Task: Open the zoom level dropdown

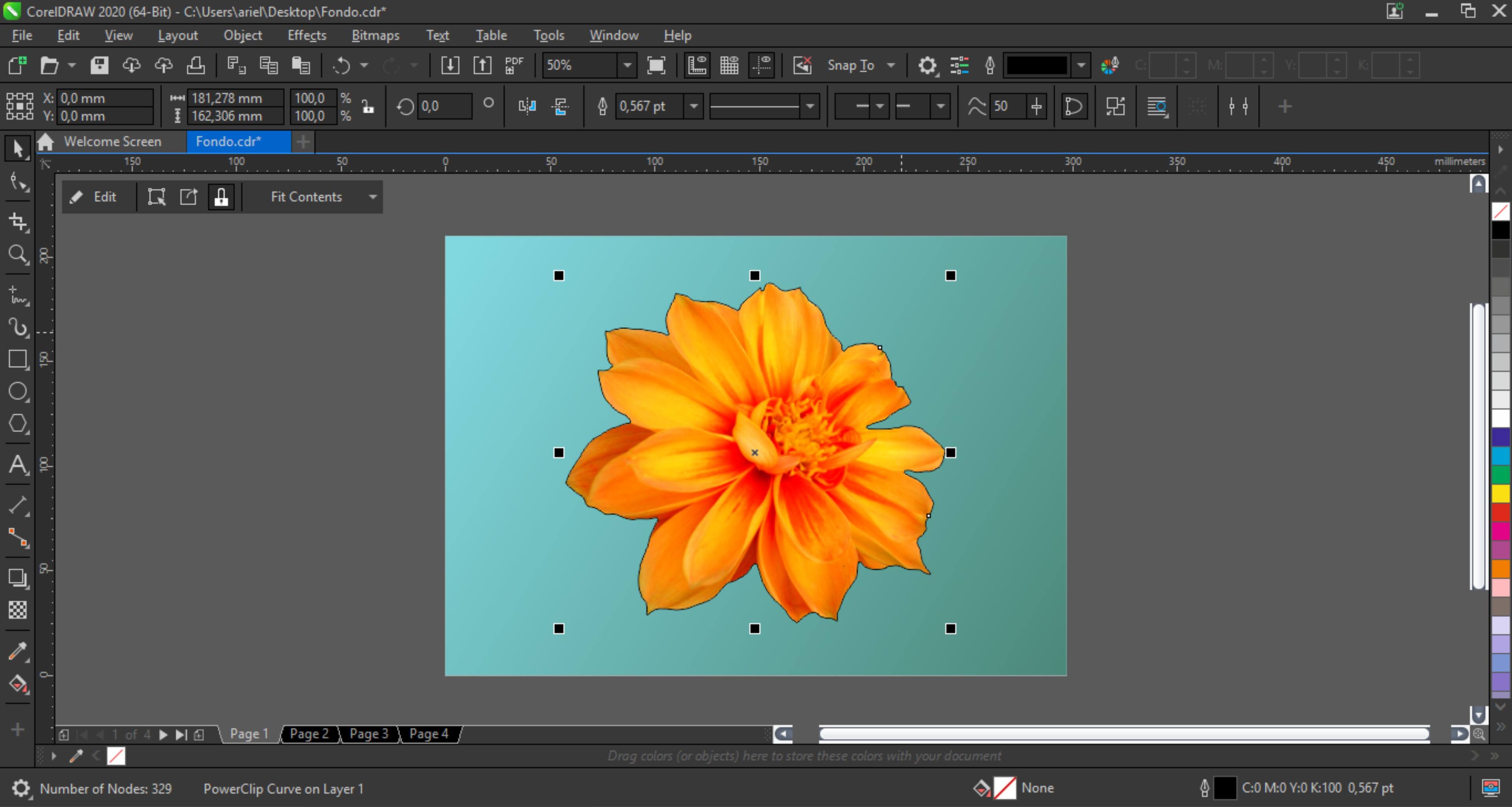Action: click(x=628, y=65)
